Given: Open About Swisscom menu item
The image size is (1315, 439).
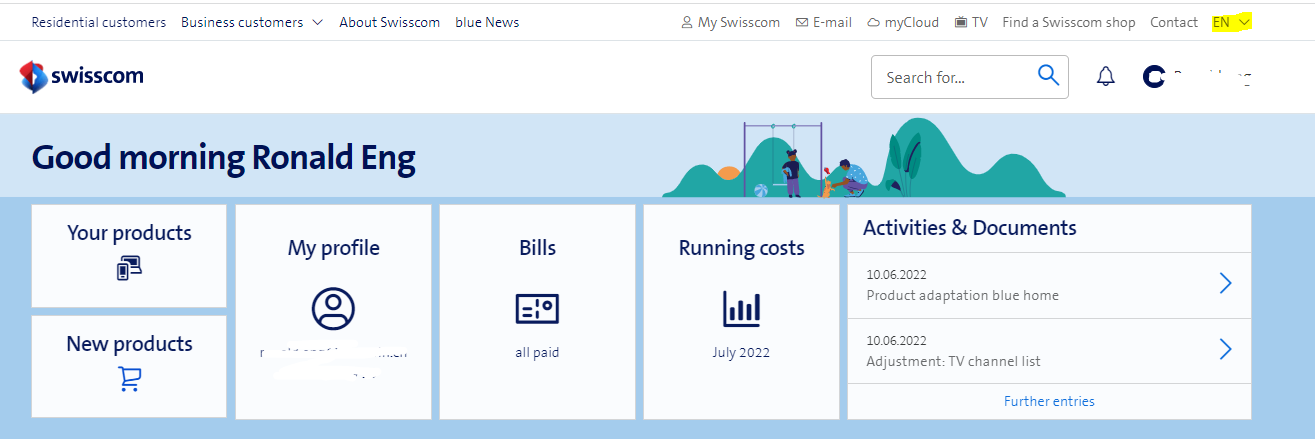Looking at the screenshot, I should [x=389, y=22].
